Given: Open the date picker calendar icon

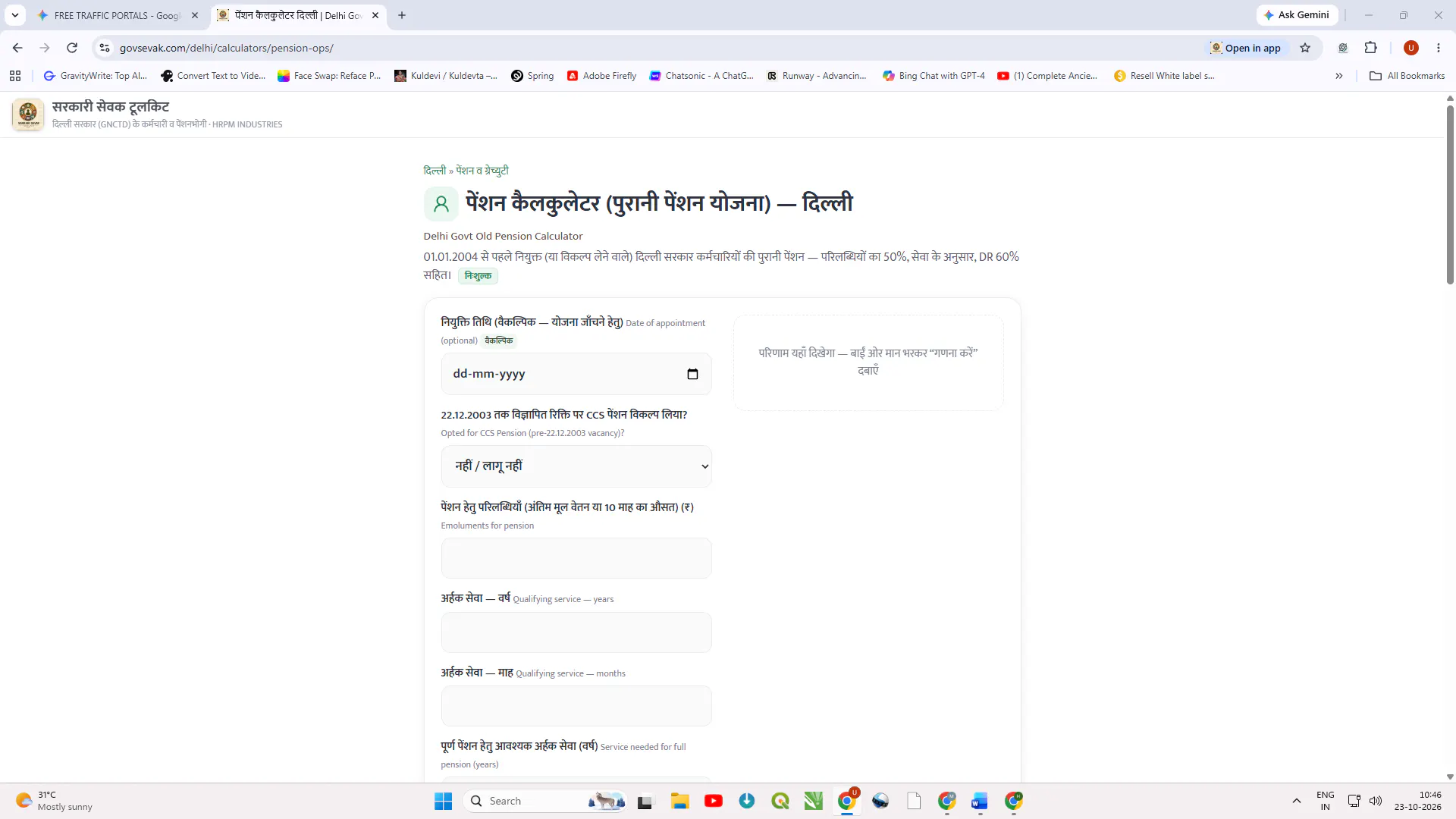Looking at the screenshot, I should pos(692,374).
